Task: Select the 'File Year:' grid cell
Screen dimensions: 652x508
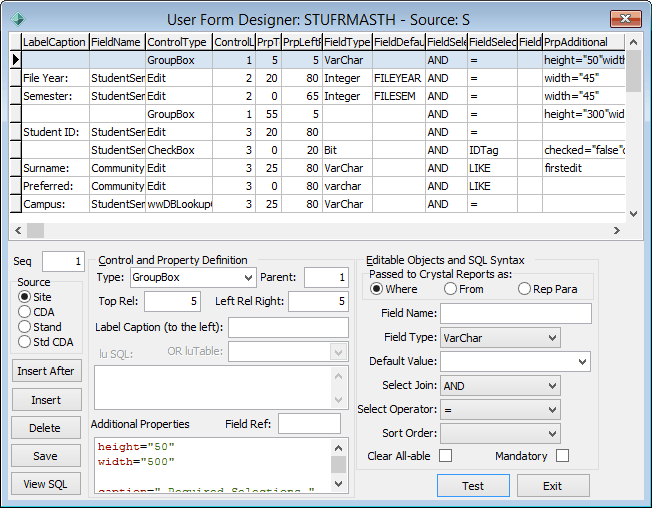Action: [x=55, y=78]
